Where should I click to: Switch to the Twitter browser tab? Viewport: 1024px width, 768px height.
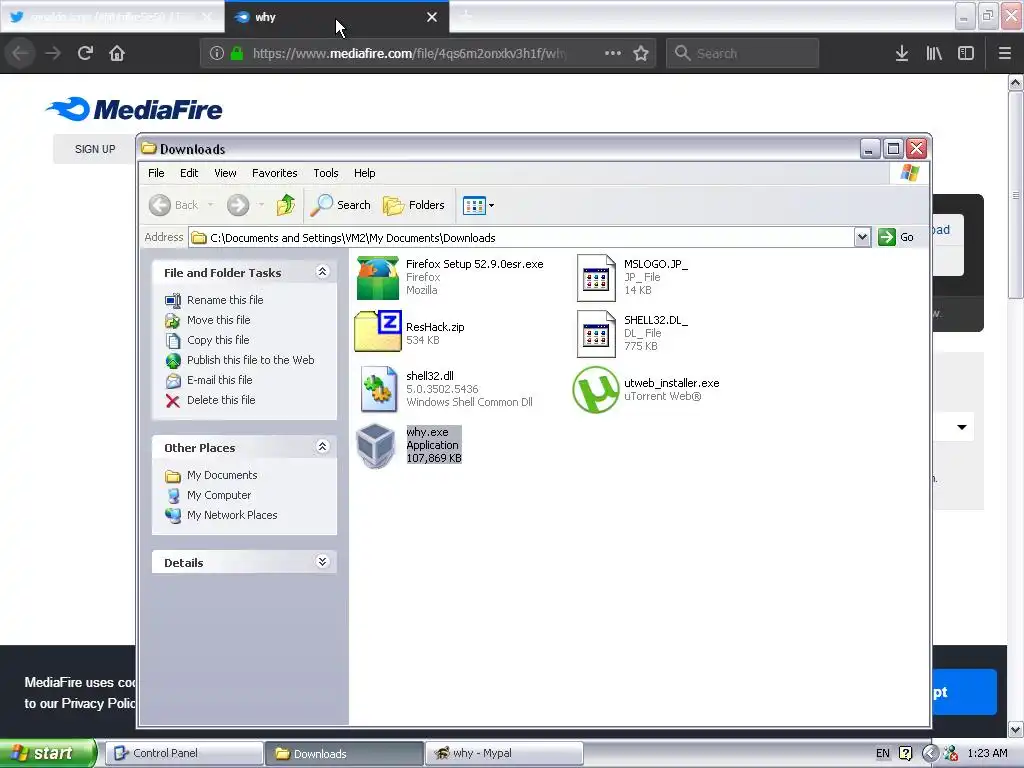pos(111,17)
